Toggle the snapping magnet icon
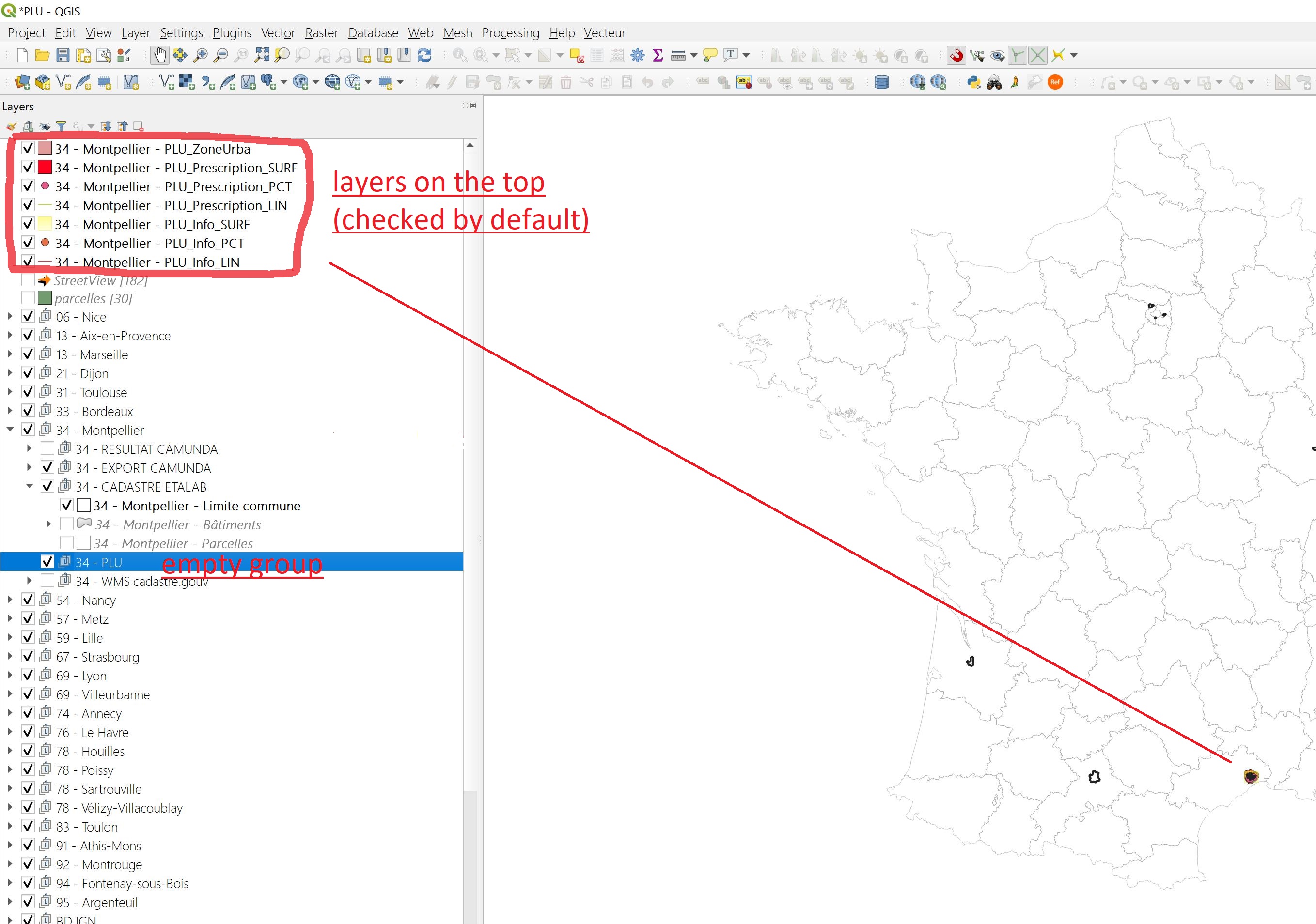The height and width of the screenshot is (924, 1316). (x=956, y=56)
